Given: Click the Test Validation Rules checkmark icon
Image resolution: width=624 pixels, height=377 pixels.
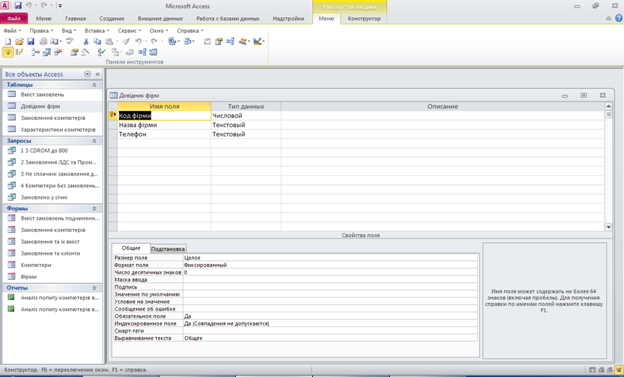Looking at the screenshot, I should (x=102, y=52).
